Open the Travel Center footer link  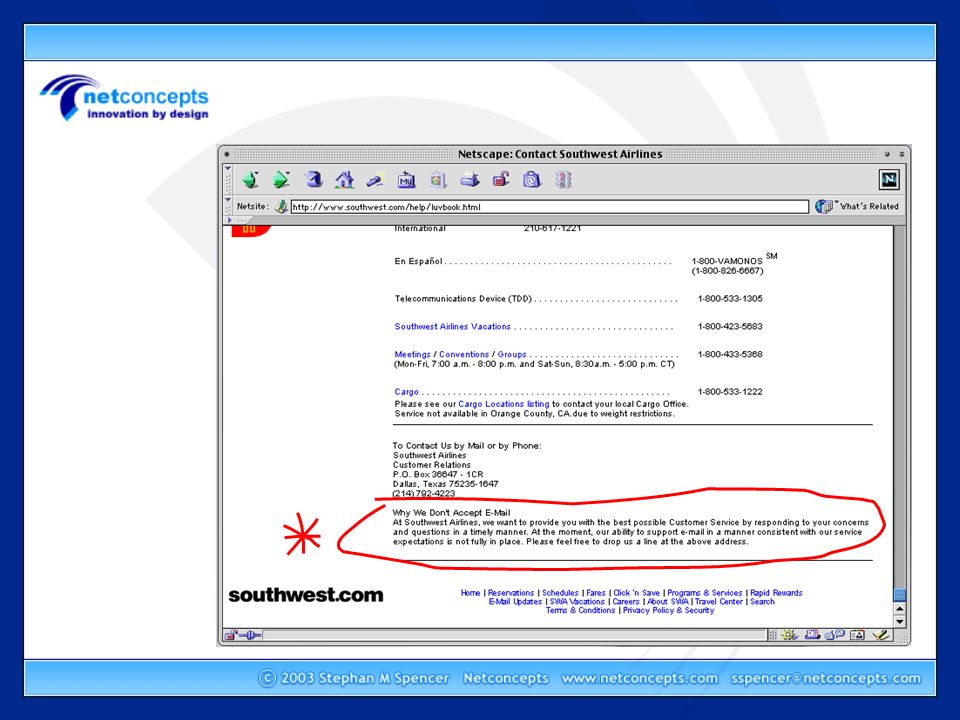[x=718, y=602]
